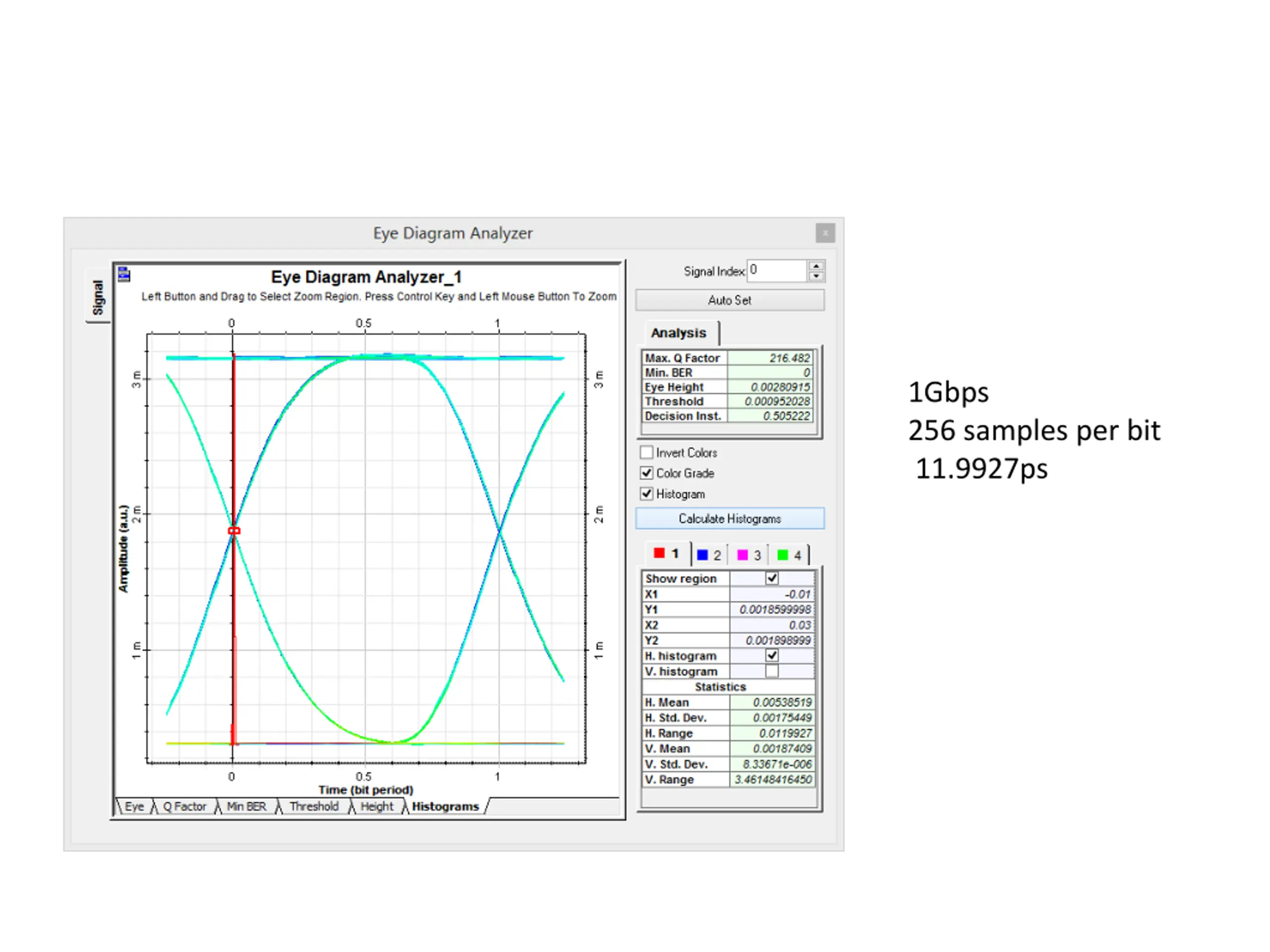1270x952 pixels.
Task: Switch to the Eye tab
Action: (134, 806)
